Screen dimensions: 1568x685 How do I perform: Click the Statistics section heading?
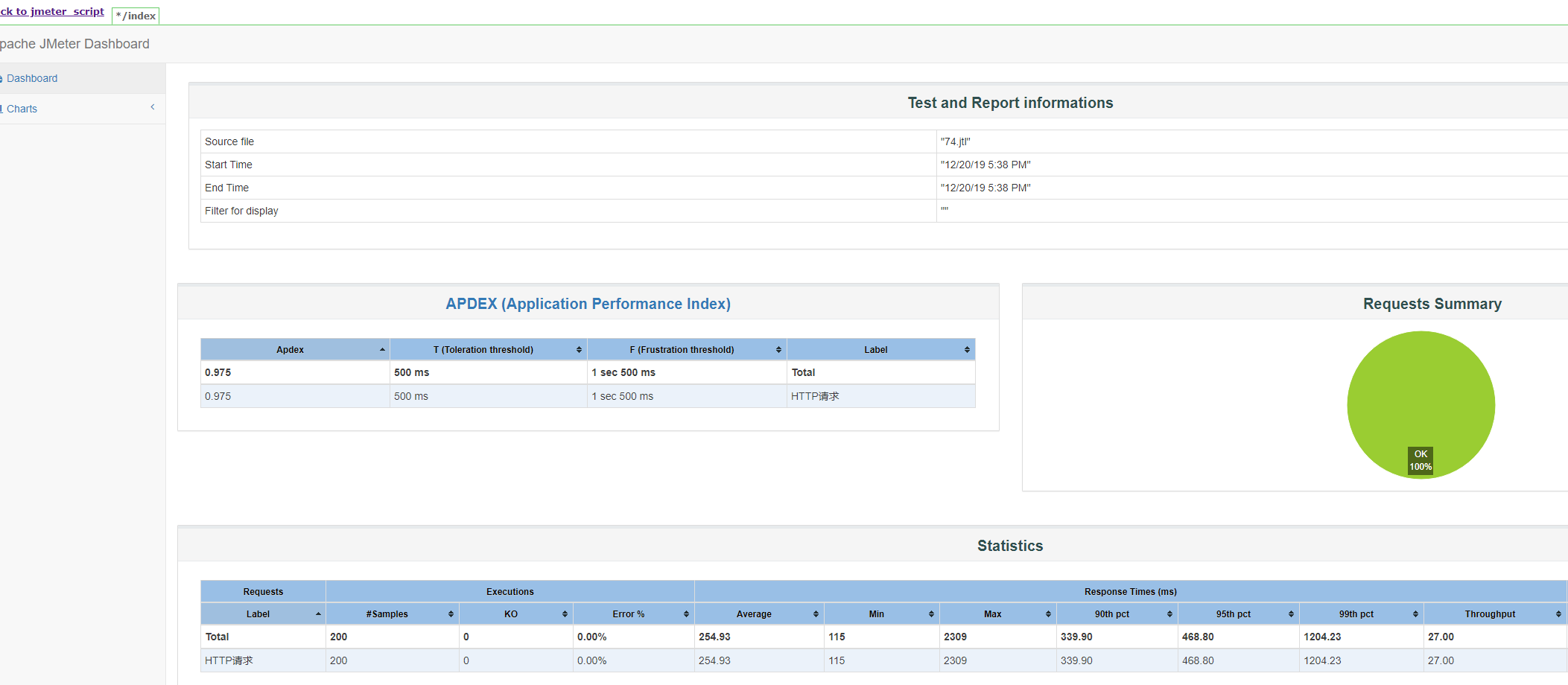tap(1010, 546)
